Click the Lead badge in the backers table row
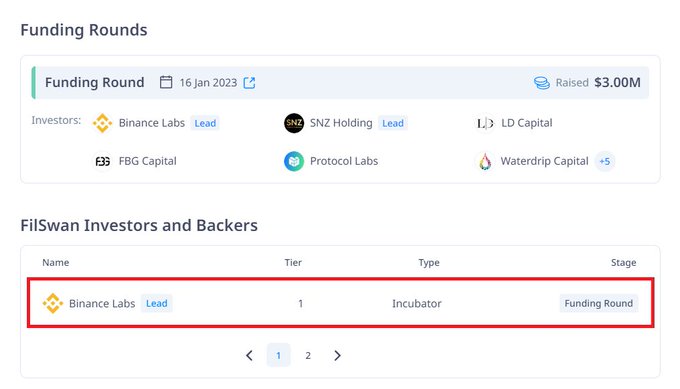Screen dimensions: 680x389 click(x=157, y=304)
